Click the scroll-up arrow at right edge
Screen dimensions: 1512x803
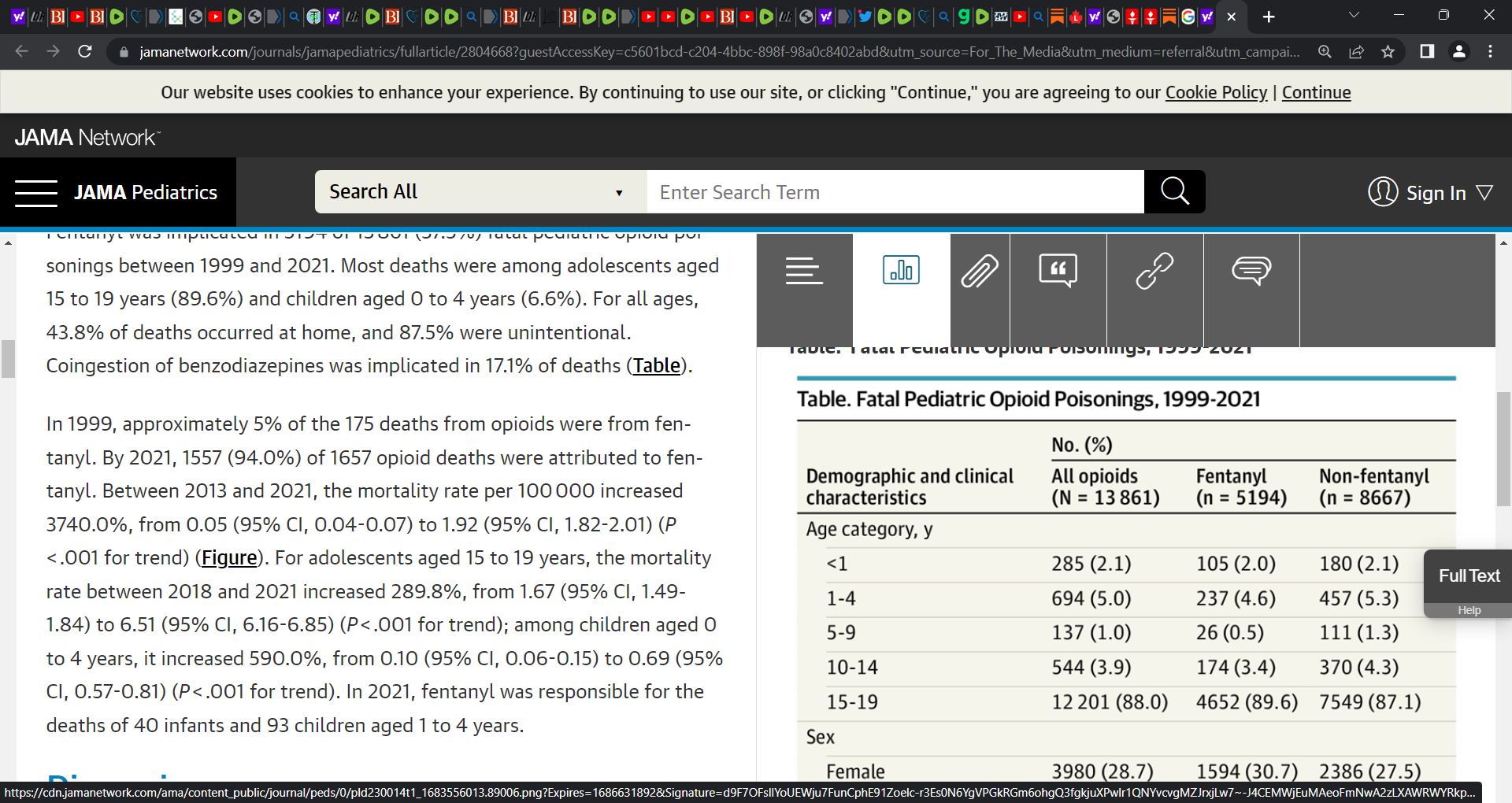point(1503,243)
